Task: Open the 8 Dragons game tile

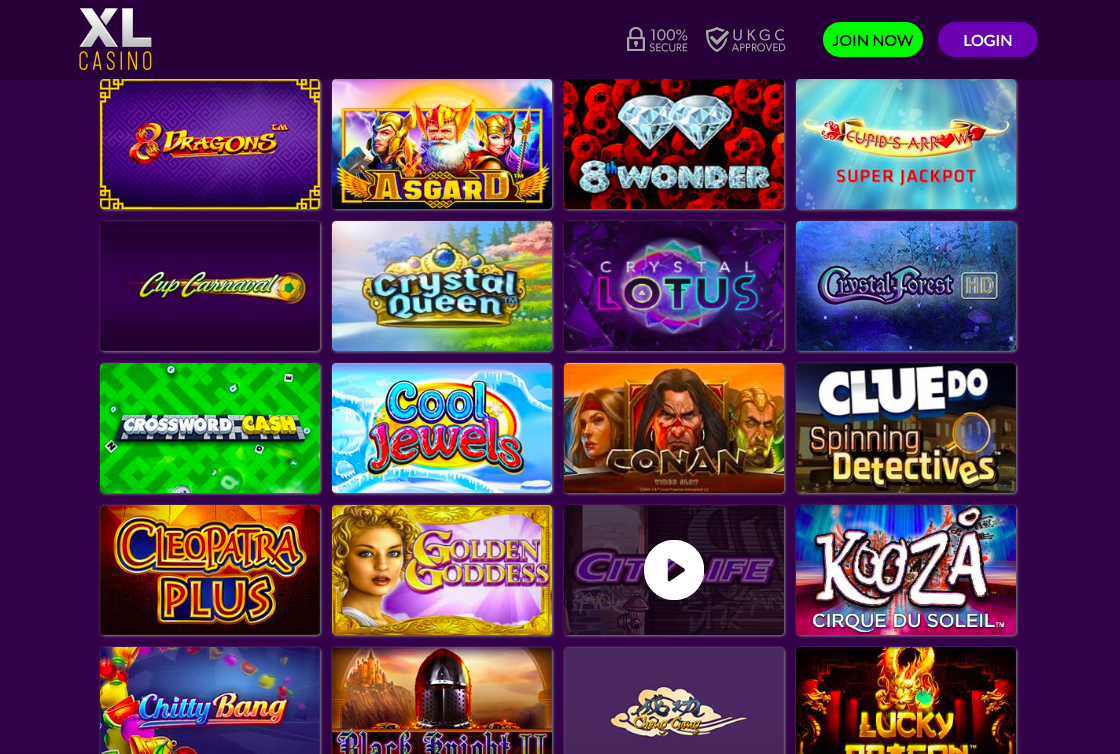Action: tap(210, 144)
